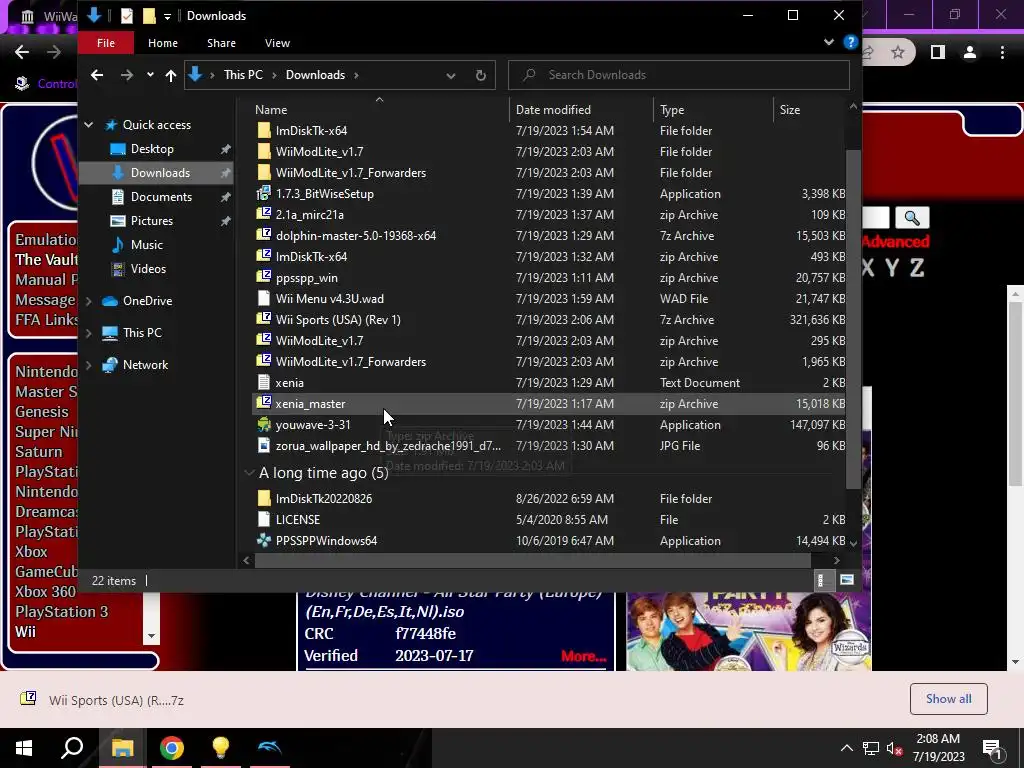Go back in File Explorer
This screenshot has width=1024, height=768.
pos(97,75)
